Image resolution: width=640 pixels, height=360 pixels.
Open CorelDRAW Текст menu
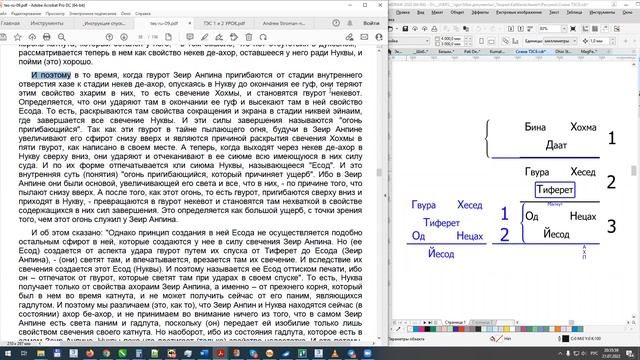pyautogui.click(x=554, y=13)
